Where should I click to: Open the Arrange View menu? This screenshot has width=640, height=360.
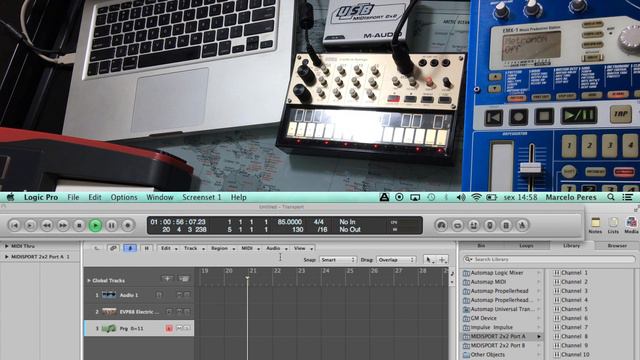[x=302, y=248]
